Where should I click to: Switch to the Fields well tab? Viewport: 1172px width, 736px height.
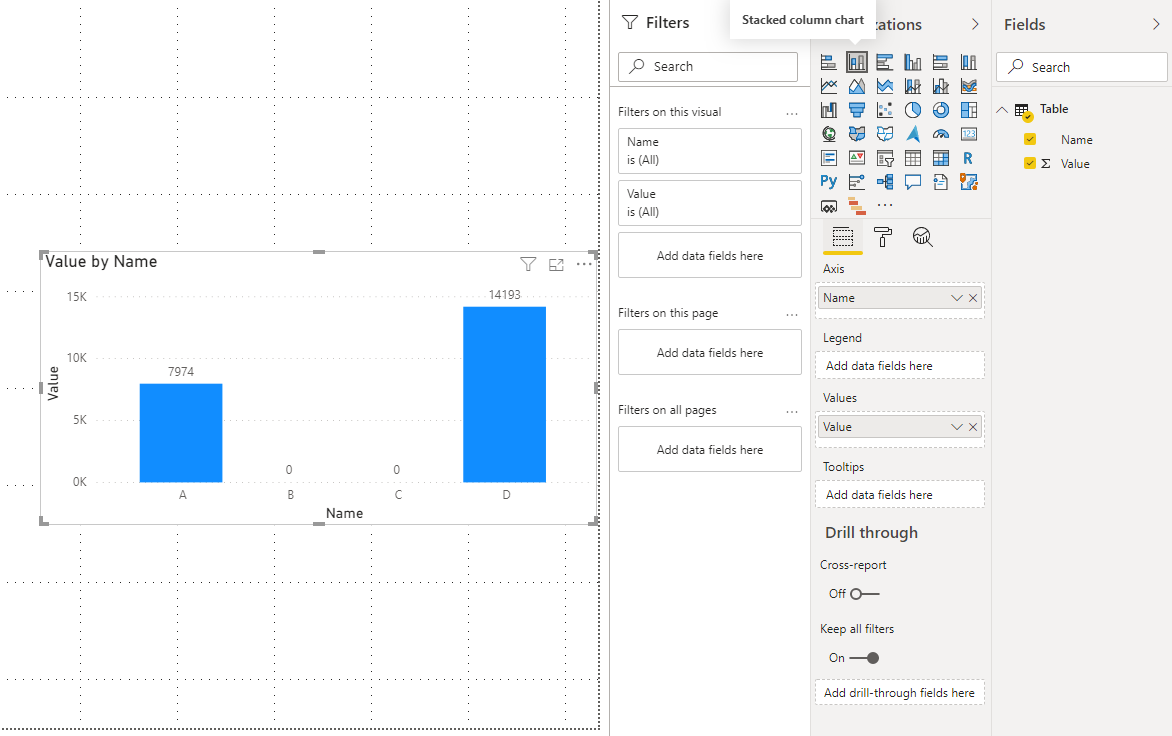pos(842,237)
